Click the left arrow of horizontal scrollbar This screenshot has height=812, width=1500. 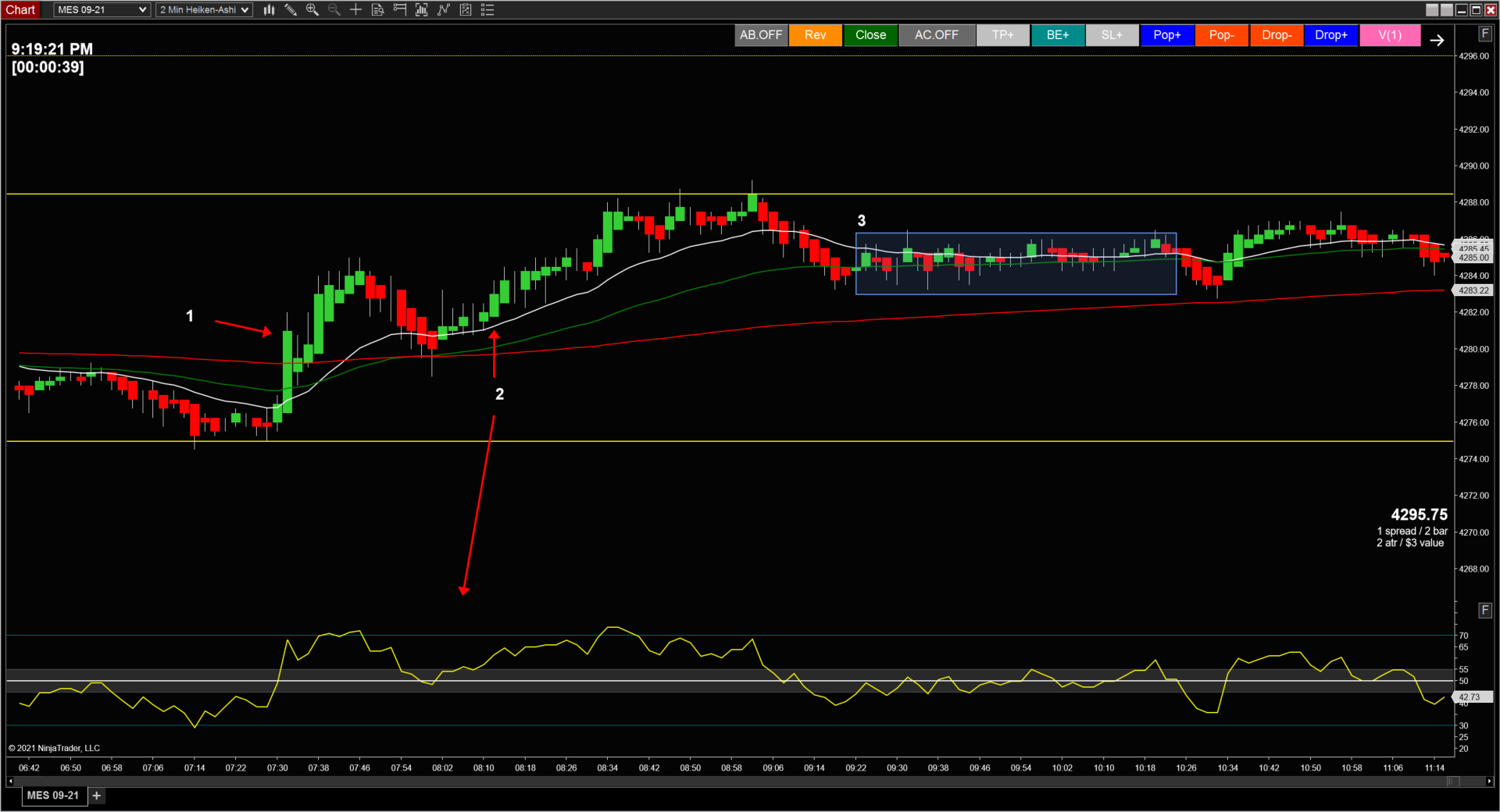[x=11, y=781]
